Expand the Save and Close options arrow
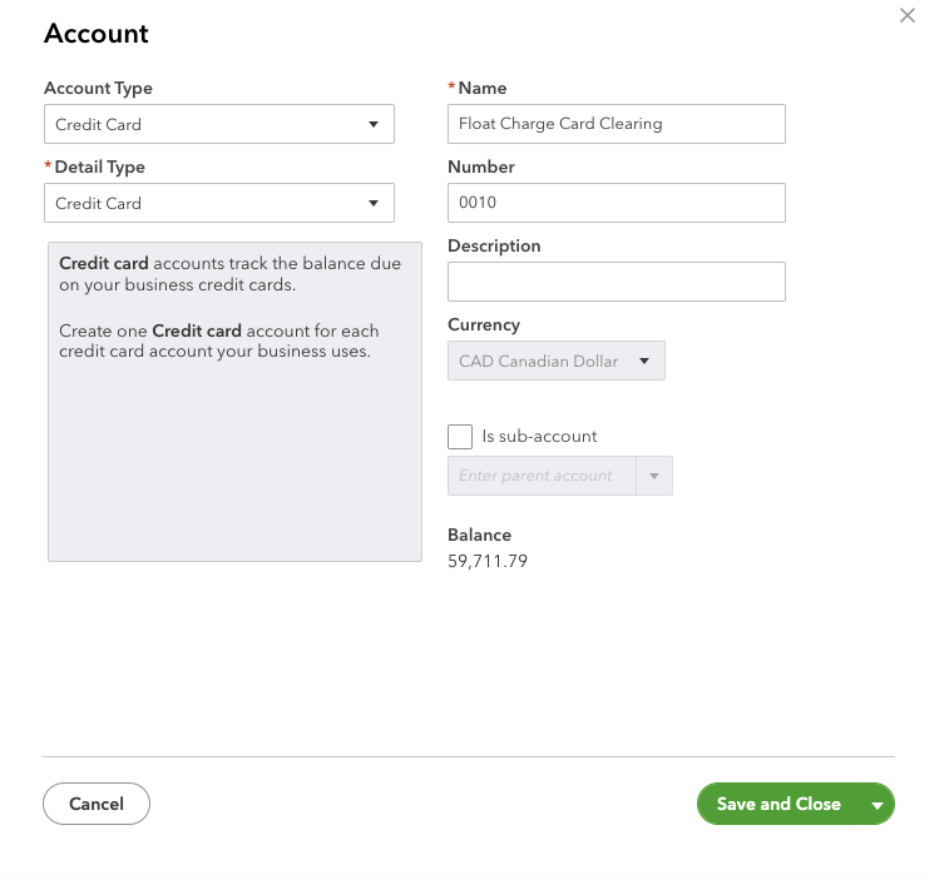Viewport: 928px width, 880px height. (878, 805)
